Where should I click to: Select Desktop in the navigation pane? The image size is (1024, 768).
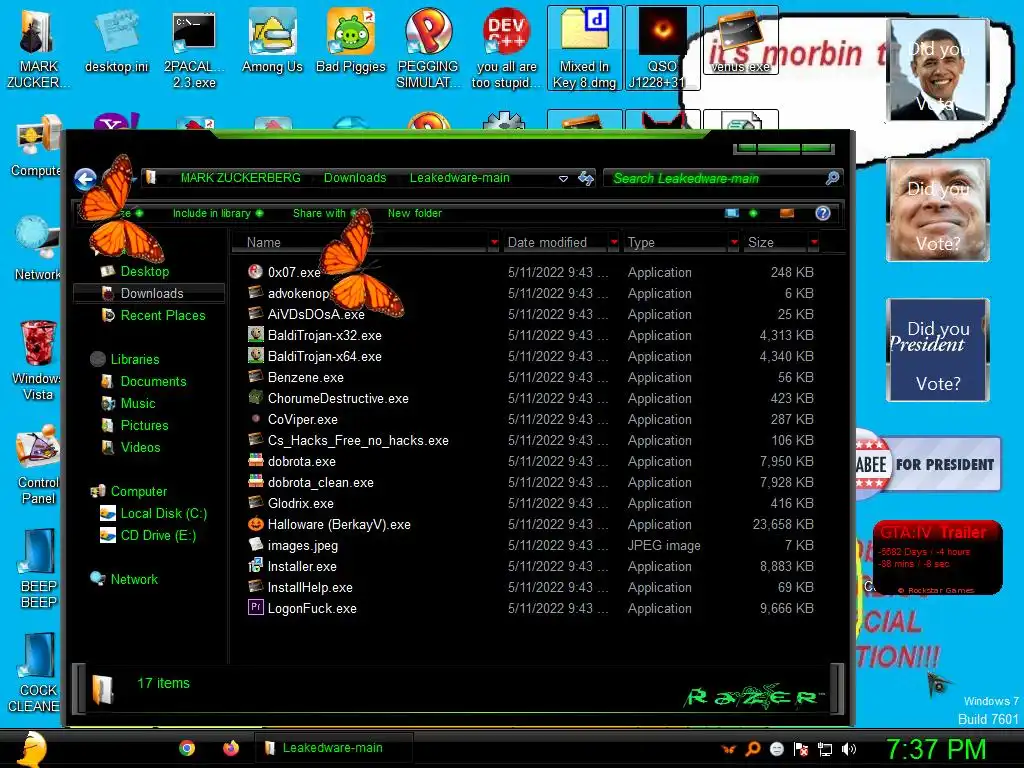144,271
